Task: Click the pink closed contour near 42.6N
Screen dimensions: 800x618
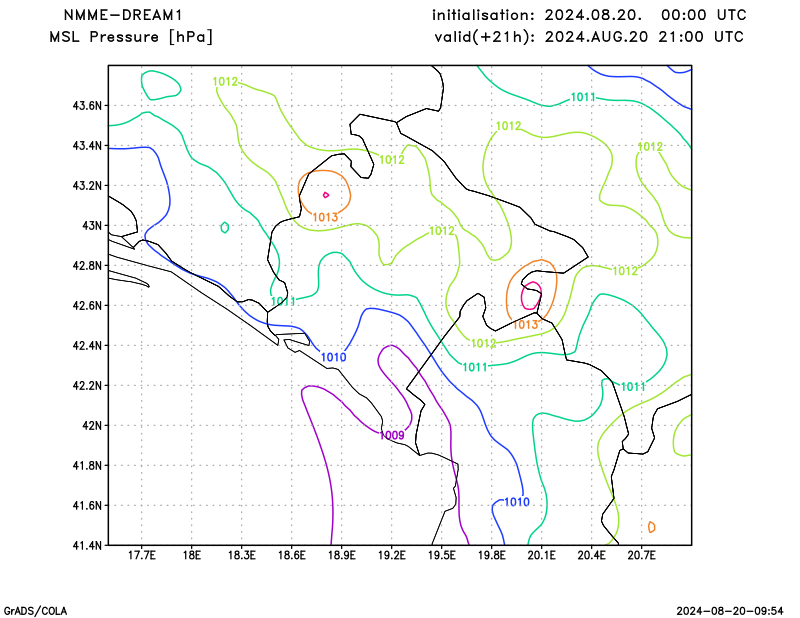Action: tap(531, 295)
